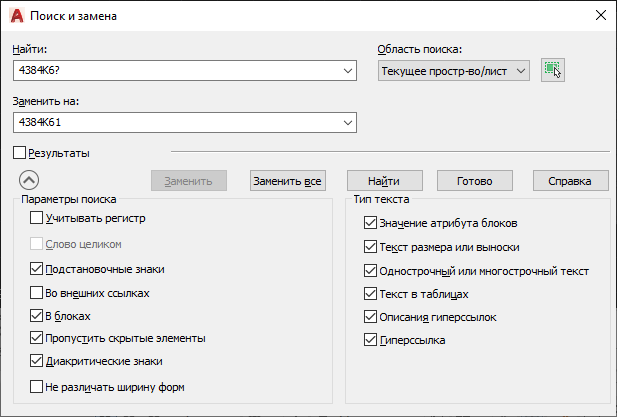
Task: Uncheck Текст в таблицах option
Action: 371,294
